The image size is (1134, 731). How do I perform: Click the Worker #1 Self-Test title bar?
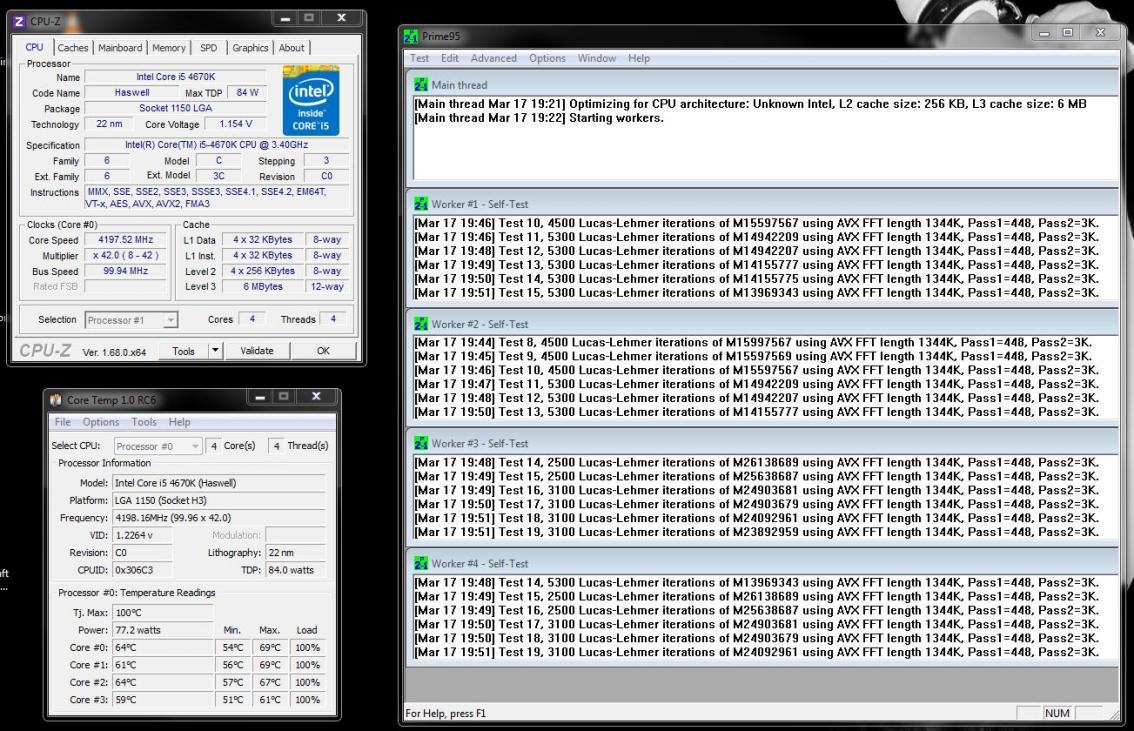click(x=762, y=204)
